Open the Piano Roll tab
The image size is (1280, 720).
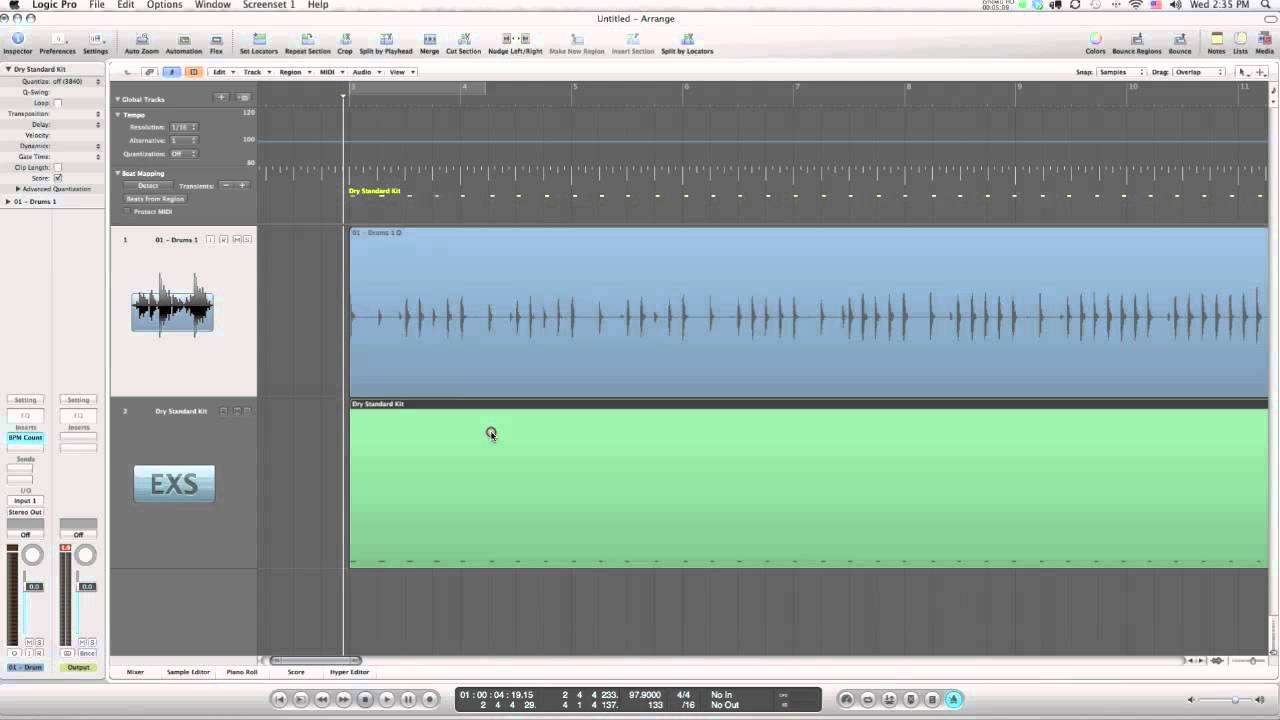pos(242,672)
